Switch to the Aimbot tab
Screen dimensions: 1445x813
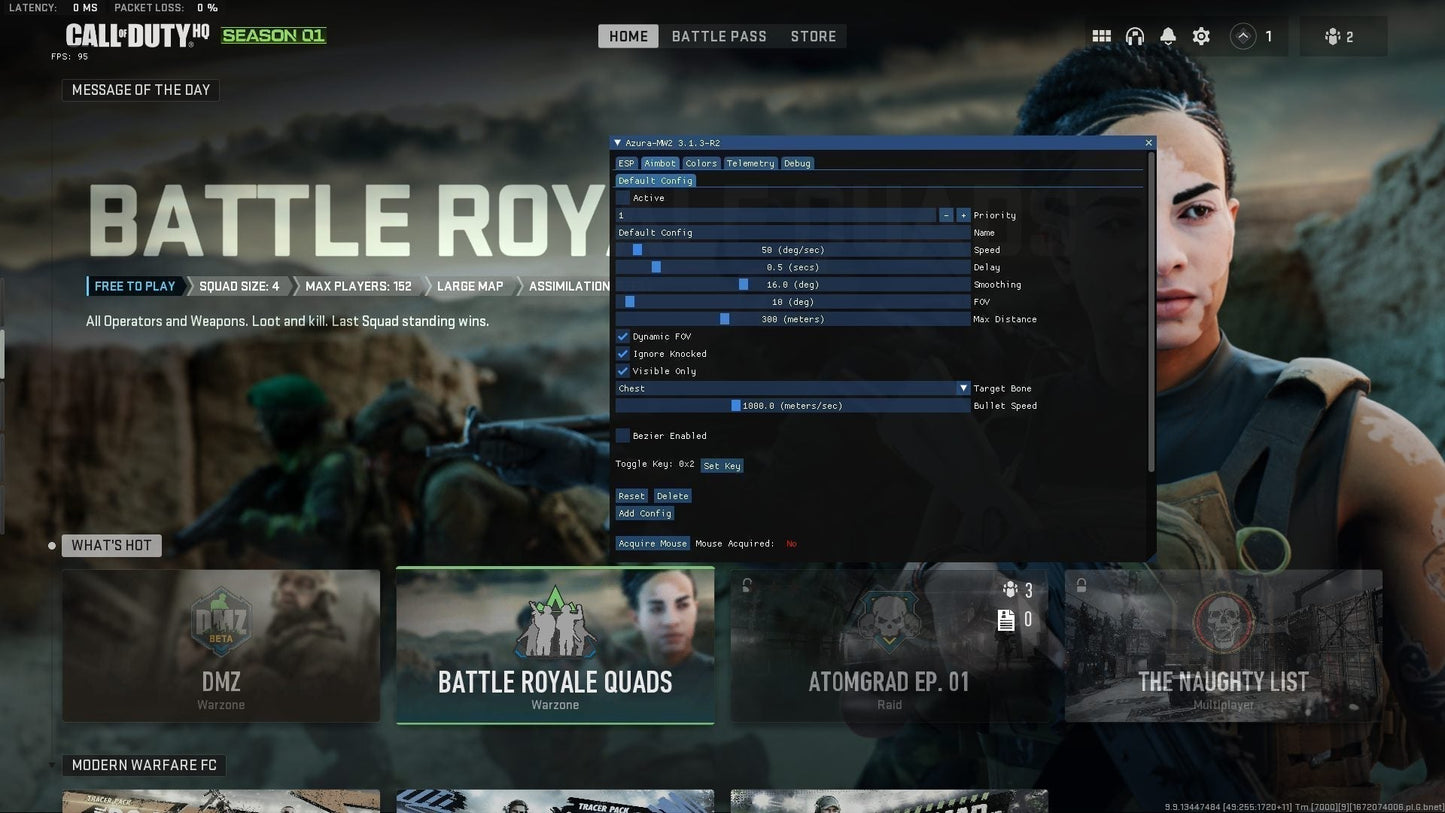[x=660, y=163]
